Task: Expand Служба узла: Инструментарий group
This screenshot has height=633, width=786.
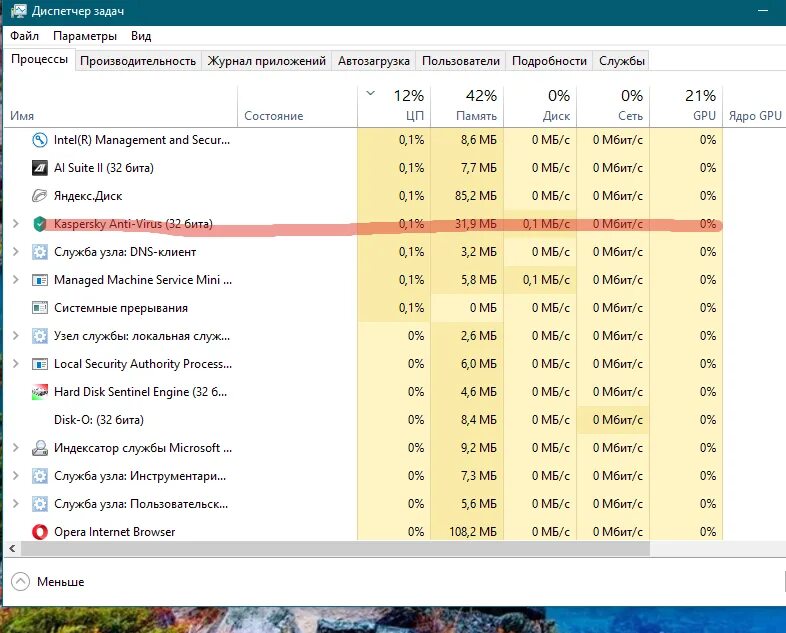Action: [16, 476]
